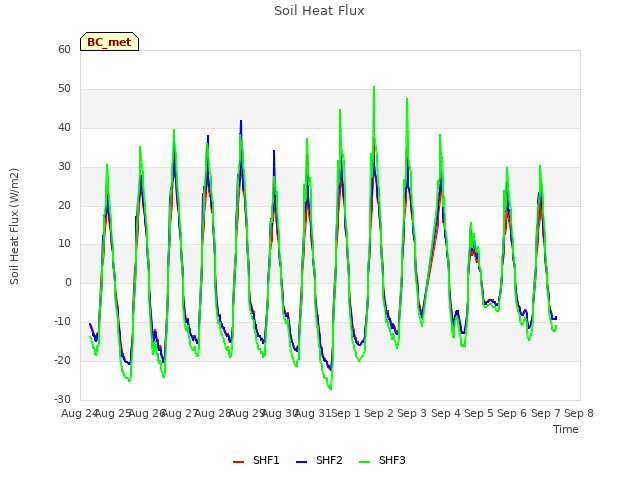This screenshot has height=480, width=640.
Task: Click the 30 y-axis tick label
Action: tap(64, 167)
